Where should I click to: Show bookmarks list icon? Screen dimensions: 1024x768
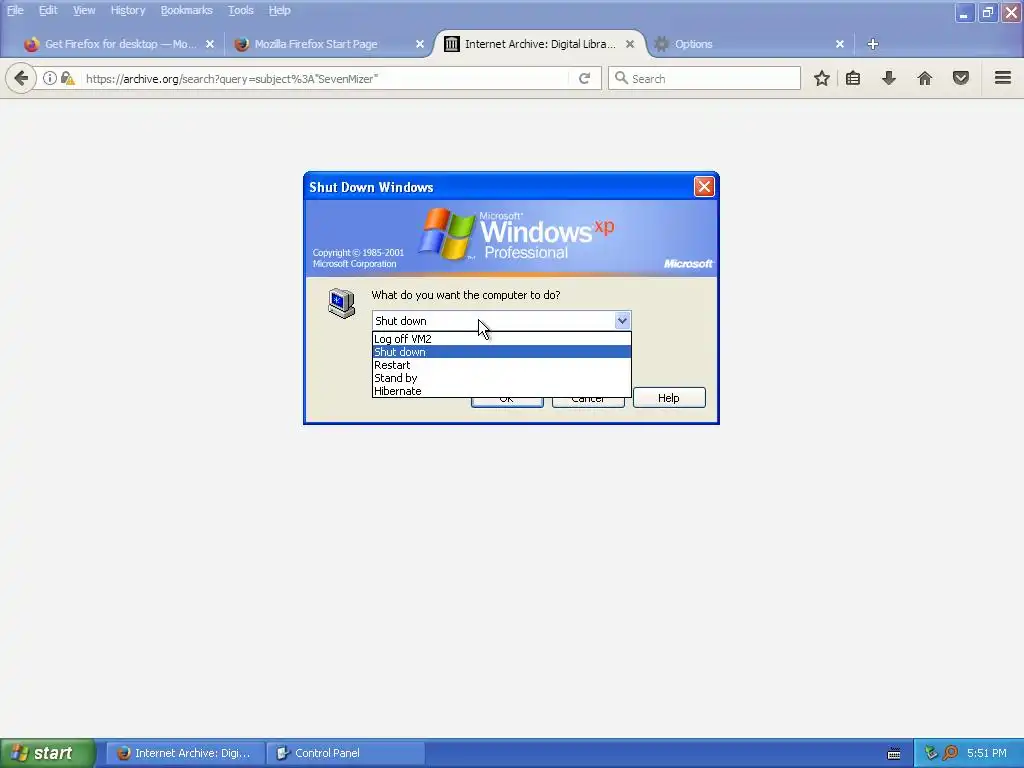tap(853, 78)
